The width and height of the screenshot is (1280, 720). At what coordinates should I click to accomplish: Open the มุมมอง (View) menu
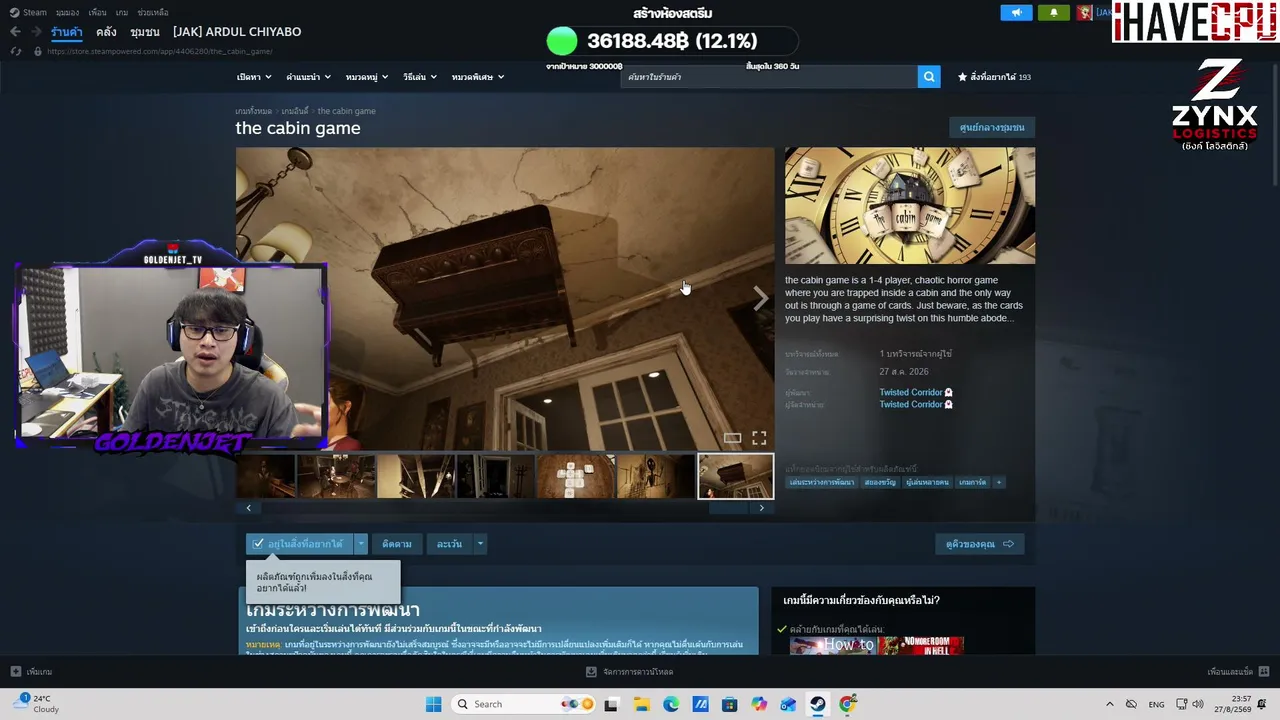[67, 12]
